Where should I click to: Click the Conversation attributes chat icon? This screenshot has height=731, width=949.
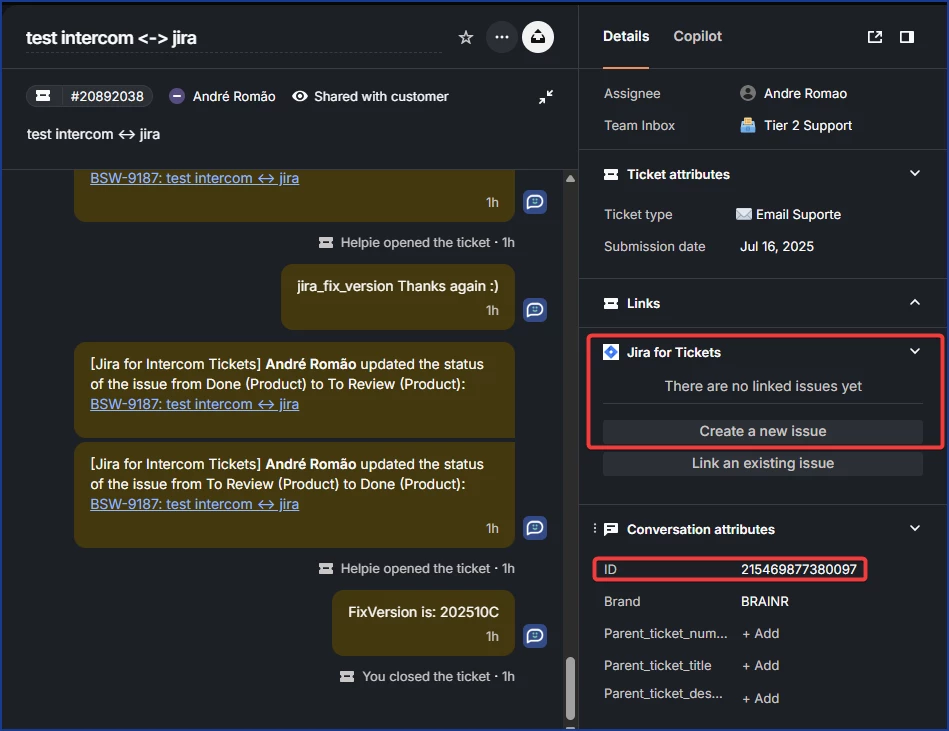pos(611,529)
